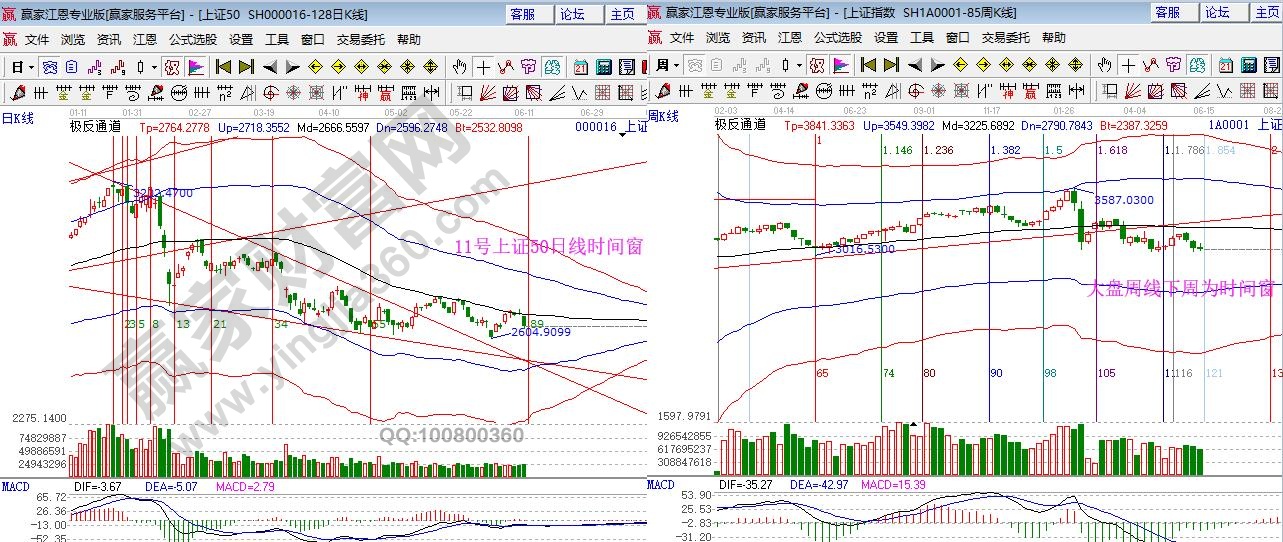Select Gann fan lines tool in 上证50 window
The image size is (1283, 542).
pos(487,93)
